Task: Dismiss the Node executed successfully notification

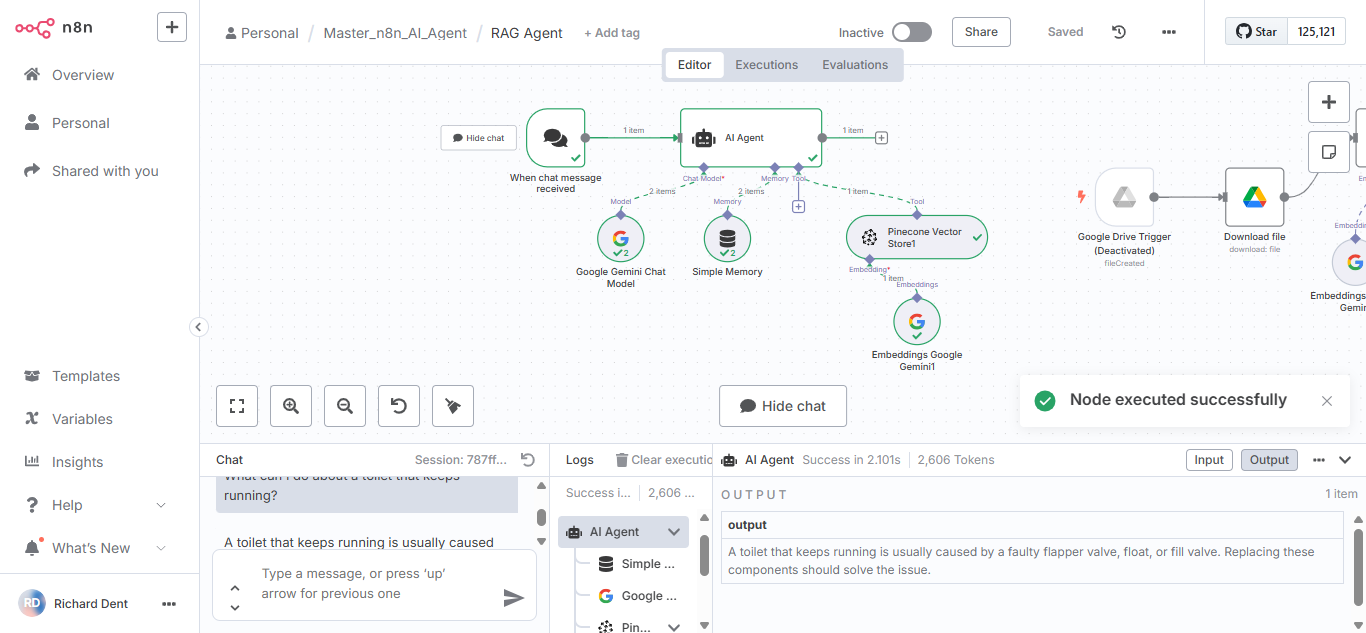Action: 1327,401
